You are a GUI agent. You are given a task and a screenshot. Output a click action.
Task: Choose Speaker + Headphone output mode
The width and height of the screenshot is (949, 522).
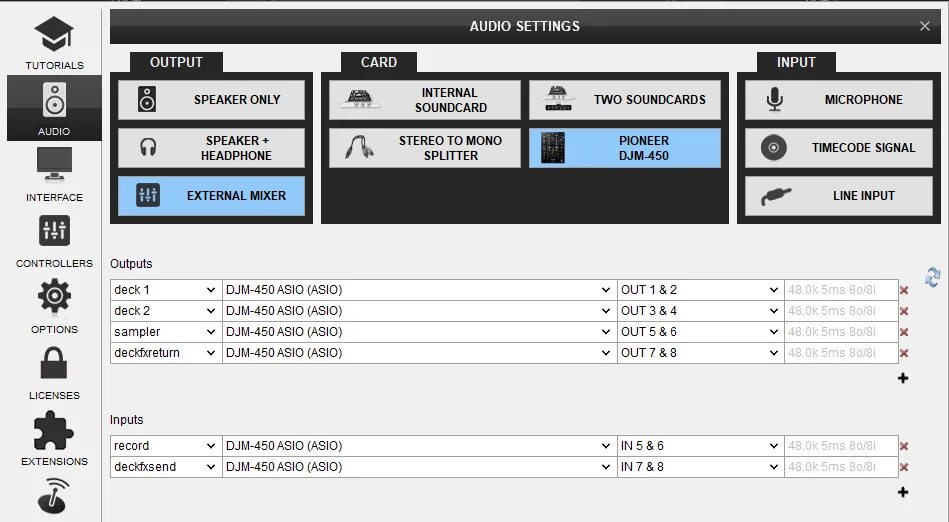(x=211, y=148)
